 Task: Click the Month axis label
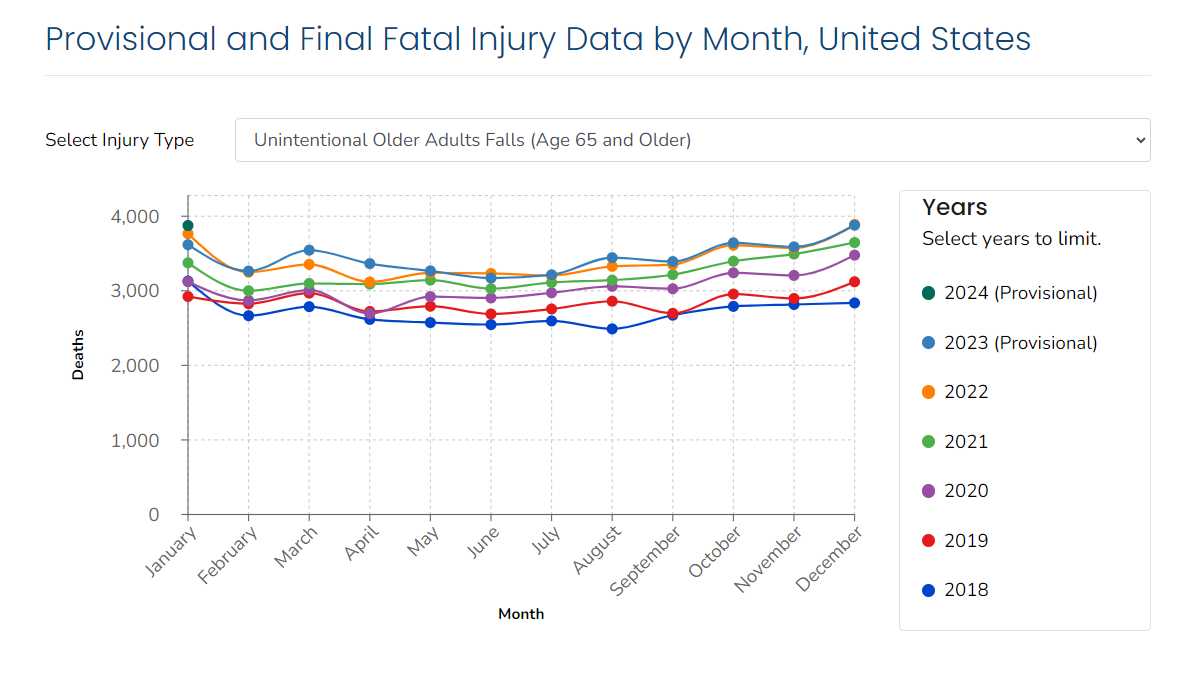[x=521, y=614]
